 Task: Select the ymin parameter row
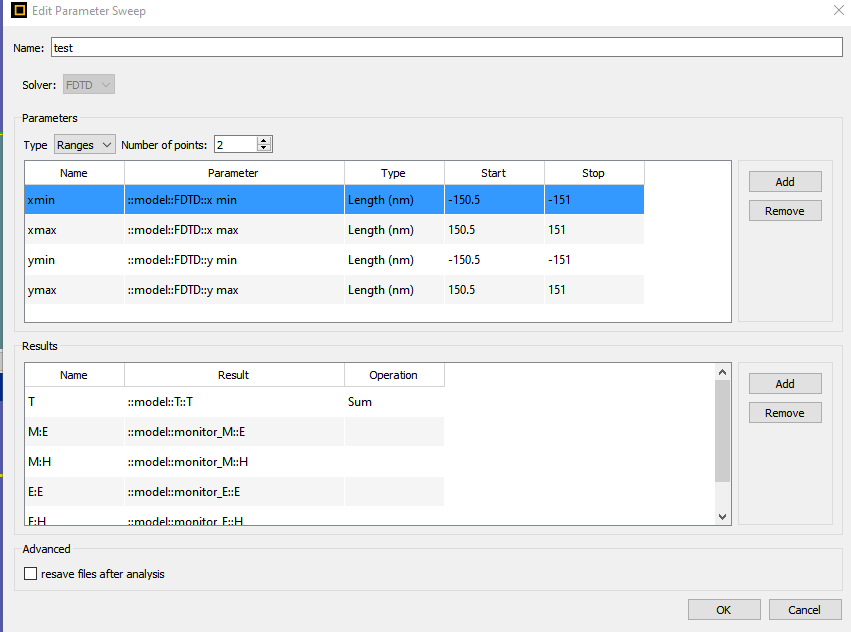[74, 260]
